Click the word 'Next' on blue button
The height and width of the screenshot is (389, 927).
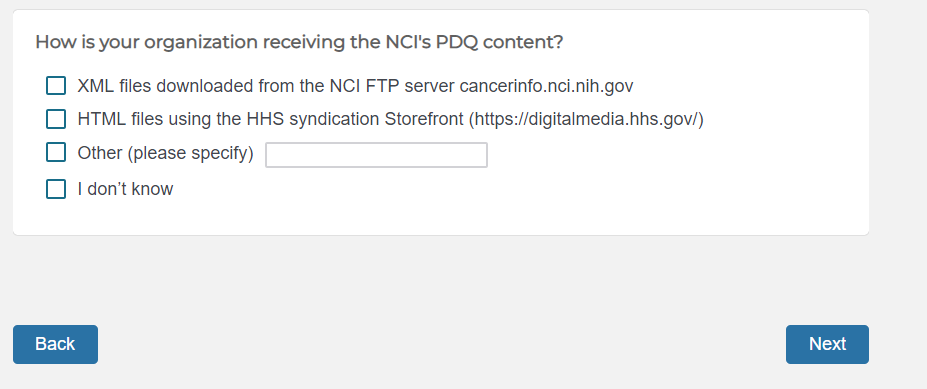coord(827,344)
